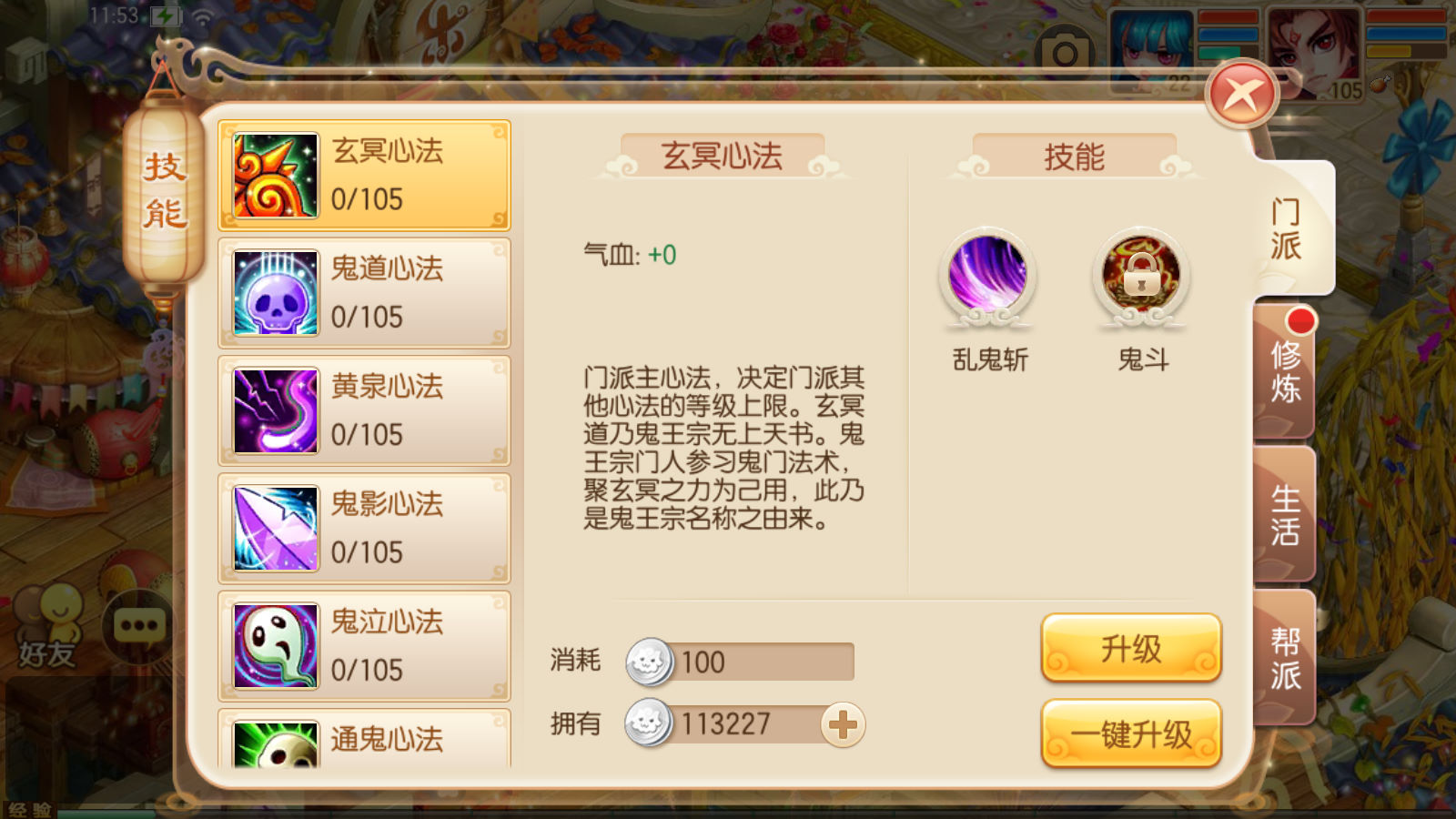This screenshot has height=819, width=1456.
Task: Click the plus button beside 113227
Action: pyautogui.click(x=843, y=725)
